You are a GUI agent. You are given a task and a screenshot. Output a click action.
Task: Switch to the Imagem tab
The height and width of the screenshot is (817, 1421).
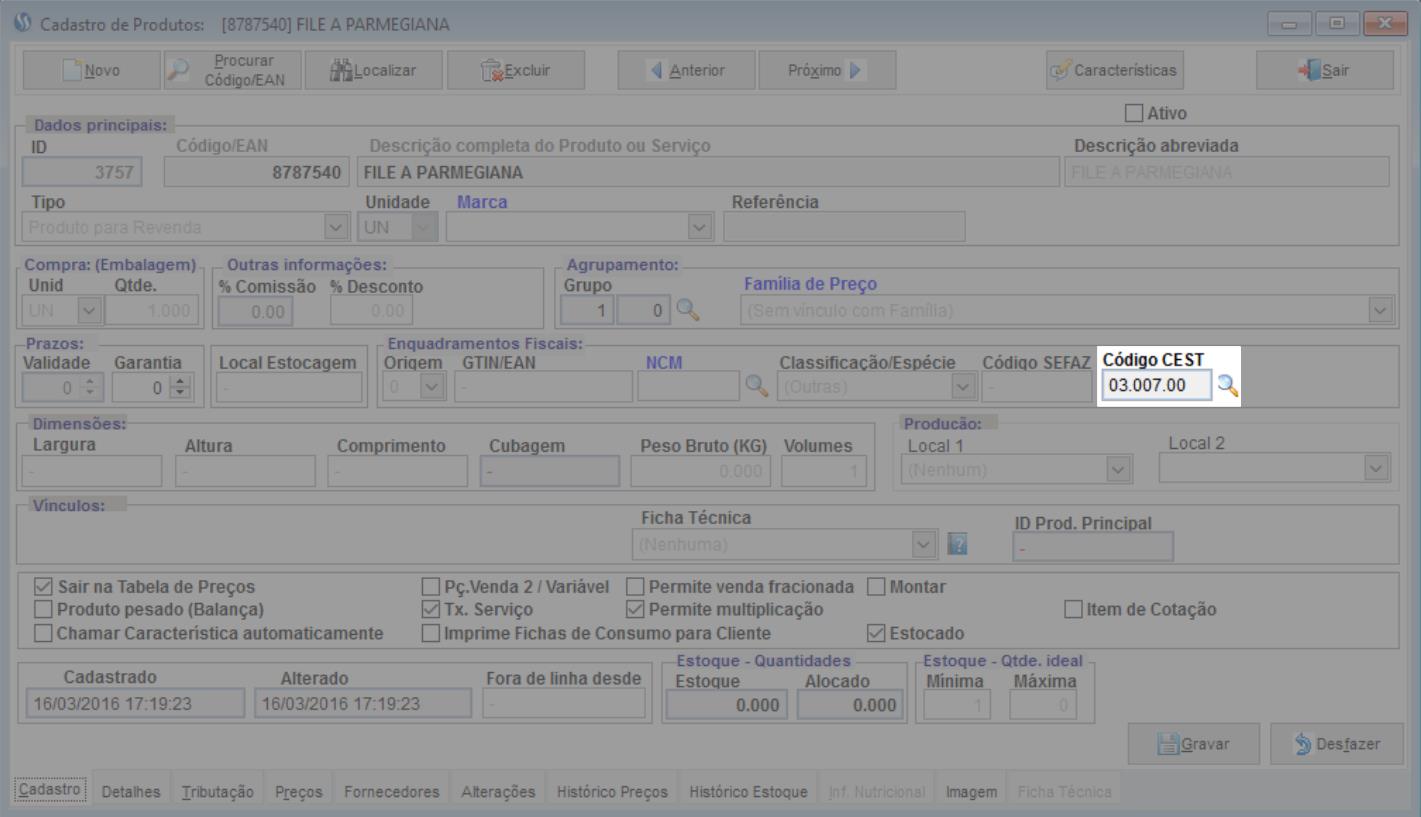coord(972,792)
